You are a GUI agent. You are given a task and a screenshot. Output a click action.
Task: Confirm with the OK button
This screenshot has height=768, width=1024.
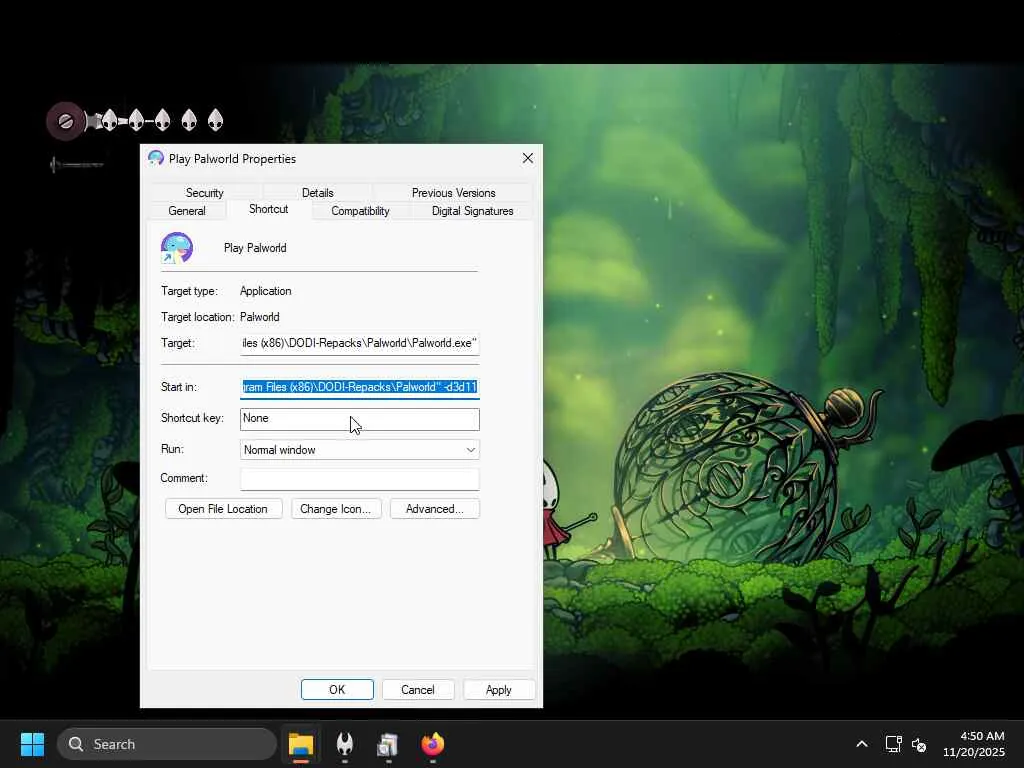337,690
